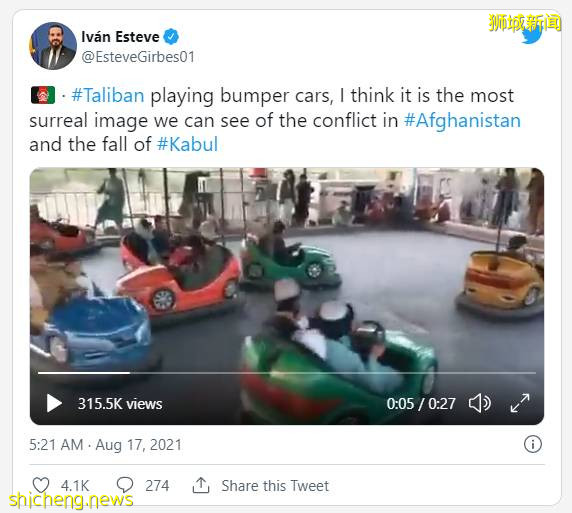572x513 pixels.
Task: Expand video to fullscreen
Action: (520, 403)
